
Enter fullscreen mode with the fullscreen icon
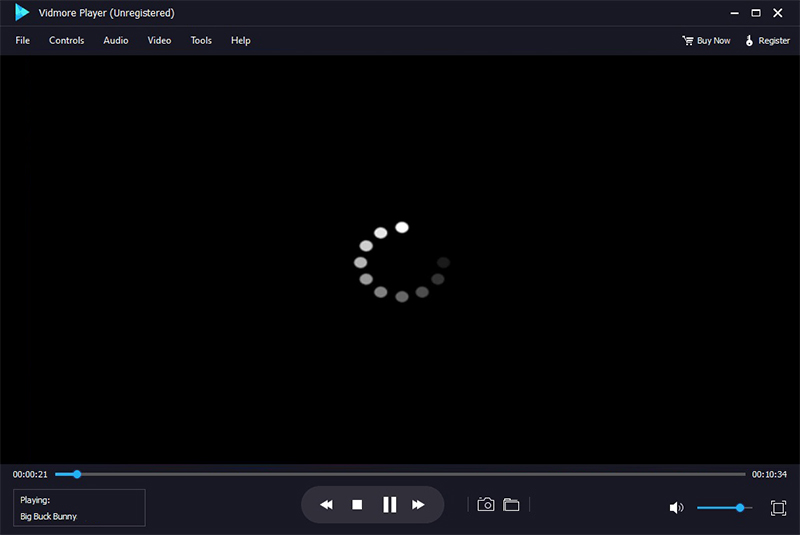point(779,508)
